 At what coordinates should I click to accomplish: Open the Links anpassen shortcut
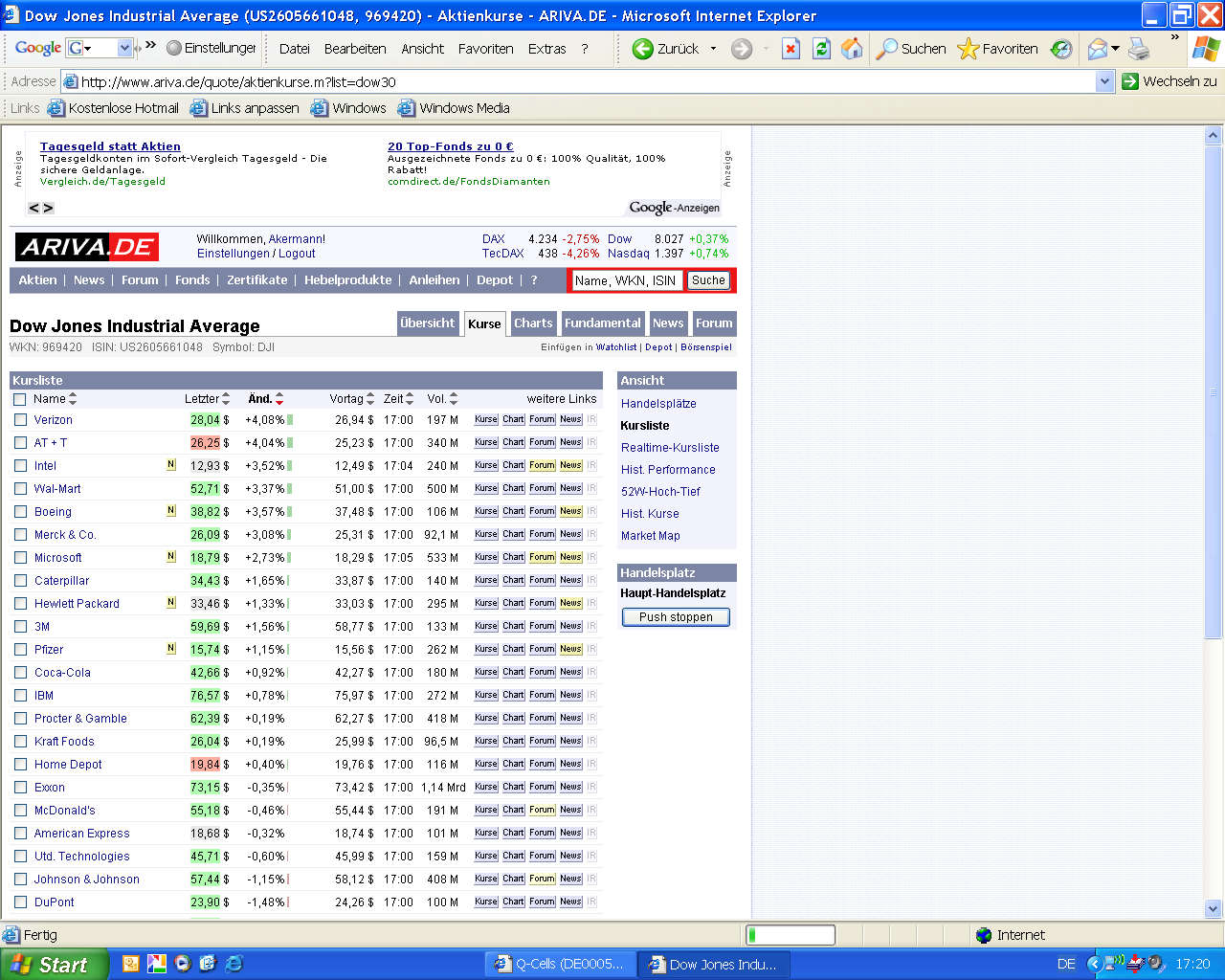coord(245,108)
